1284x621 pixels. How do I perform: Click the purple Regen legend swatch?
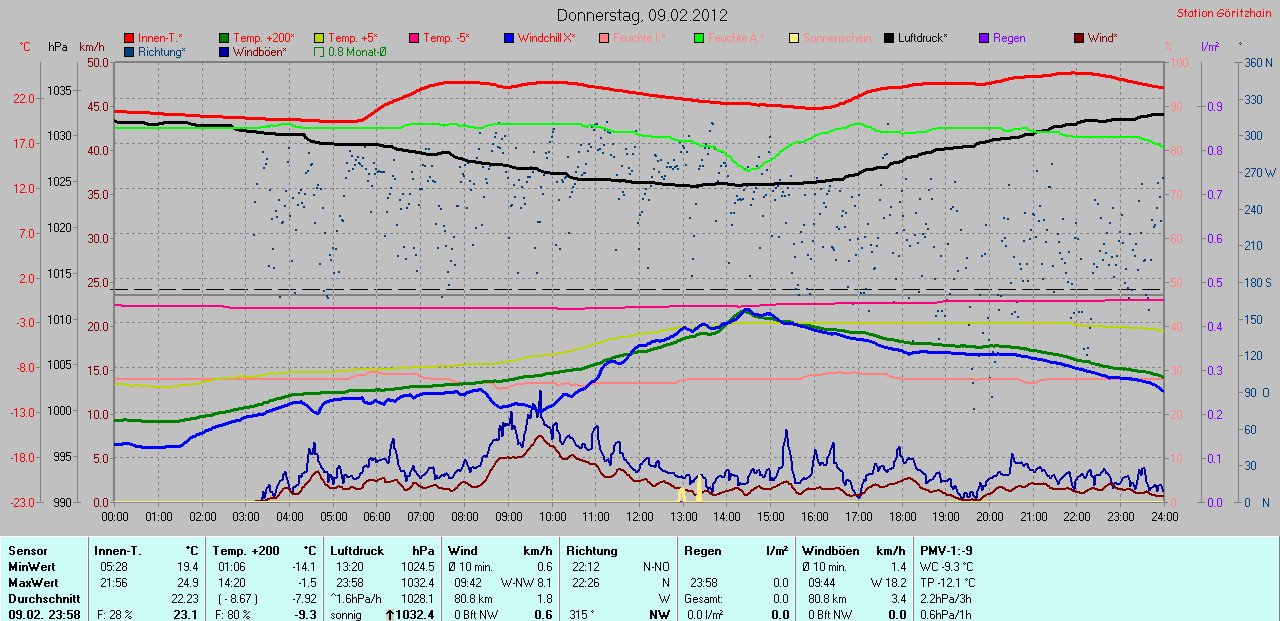(983, 38)
